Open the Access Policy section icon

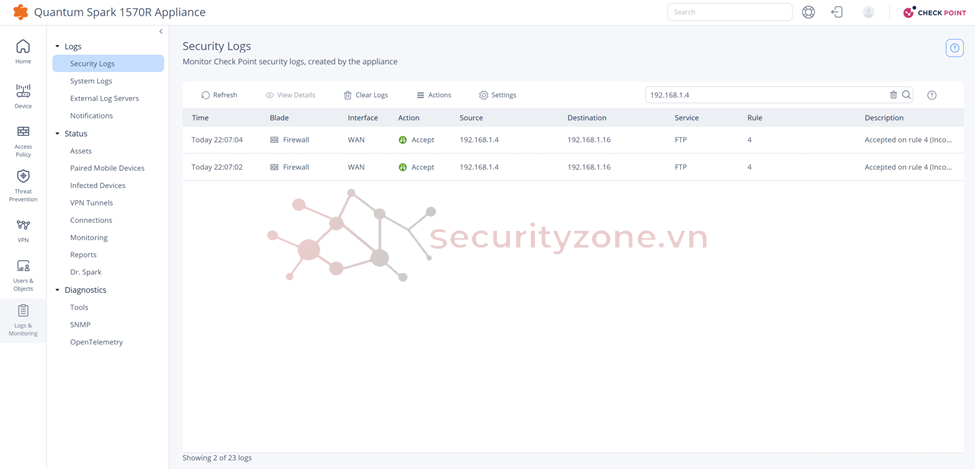(23, 131)
